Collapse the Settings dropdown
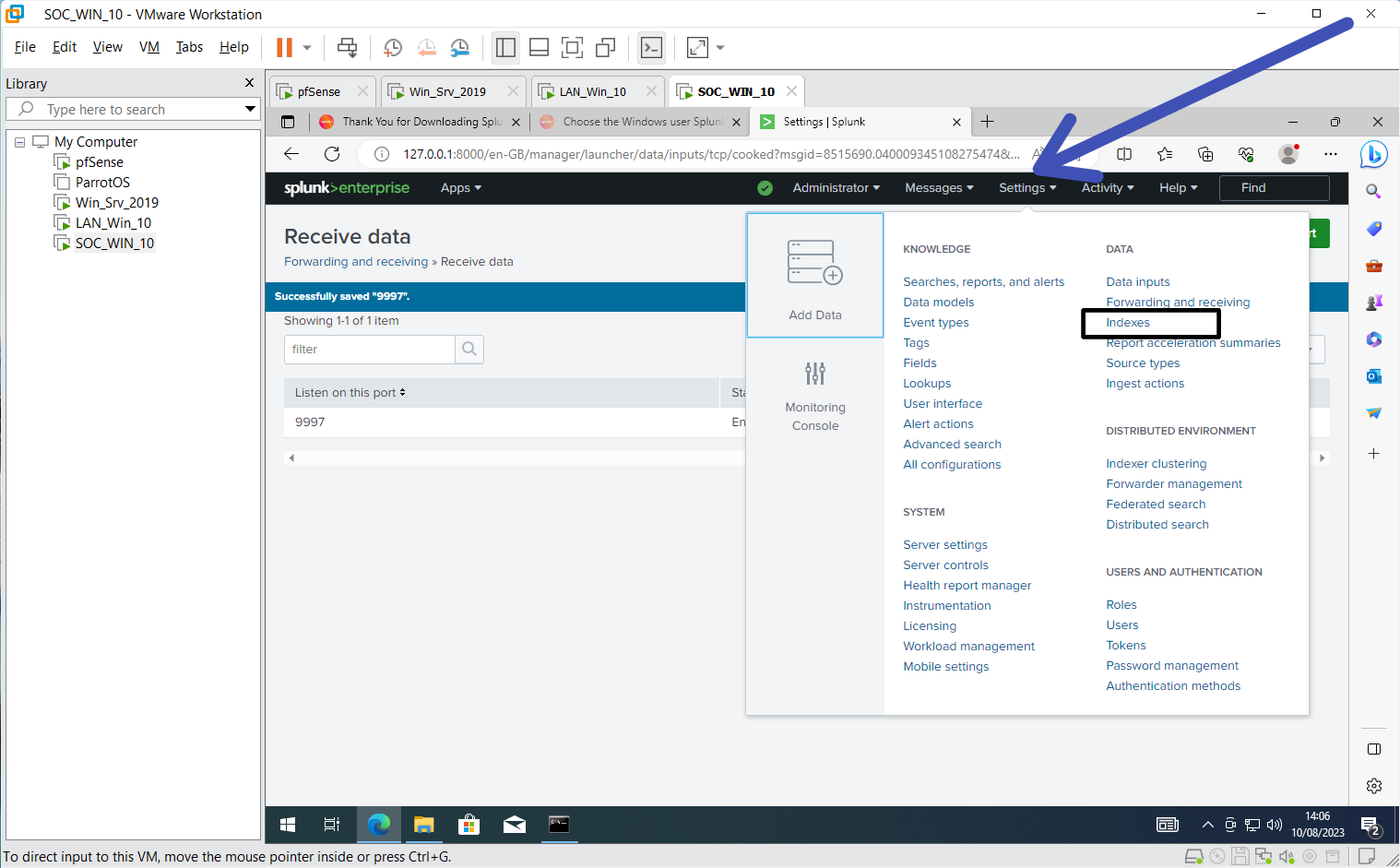The width and height of the screenshot is (1400, 868). coord(1027,188)
